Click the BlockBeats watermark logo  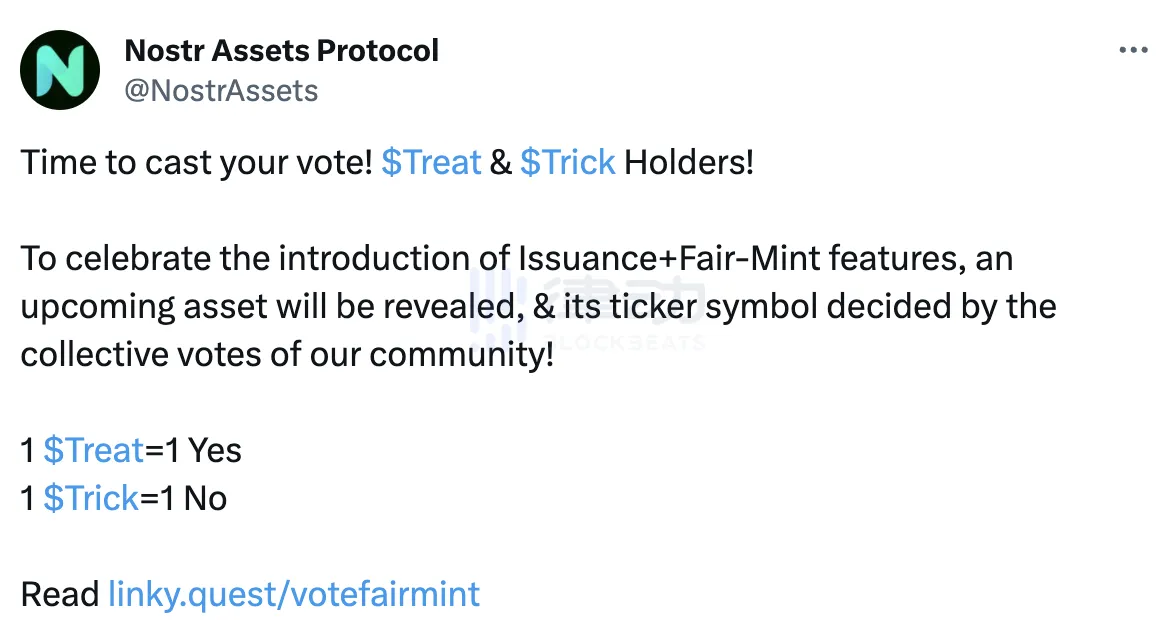tap(587, 311)
